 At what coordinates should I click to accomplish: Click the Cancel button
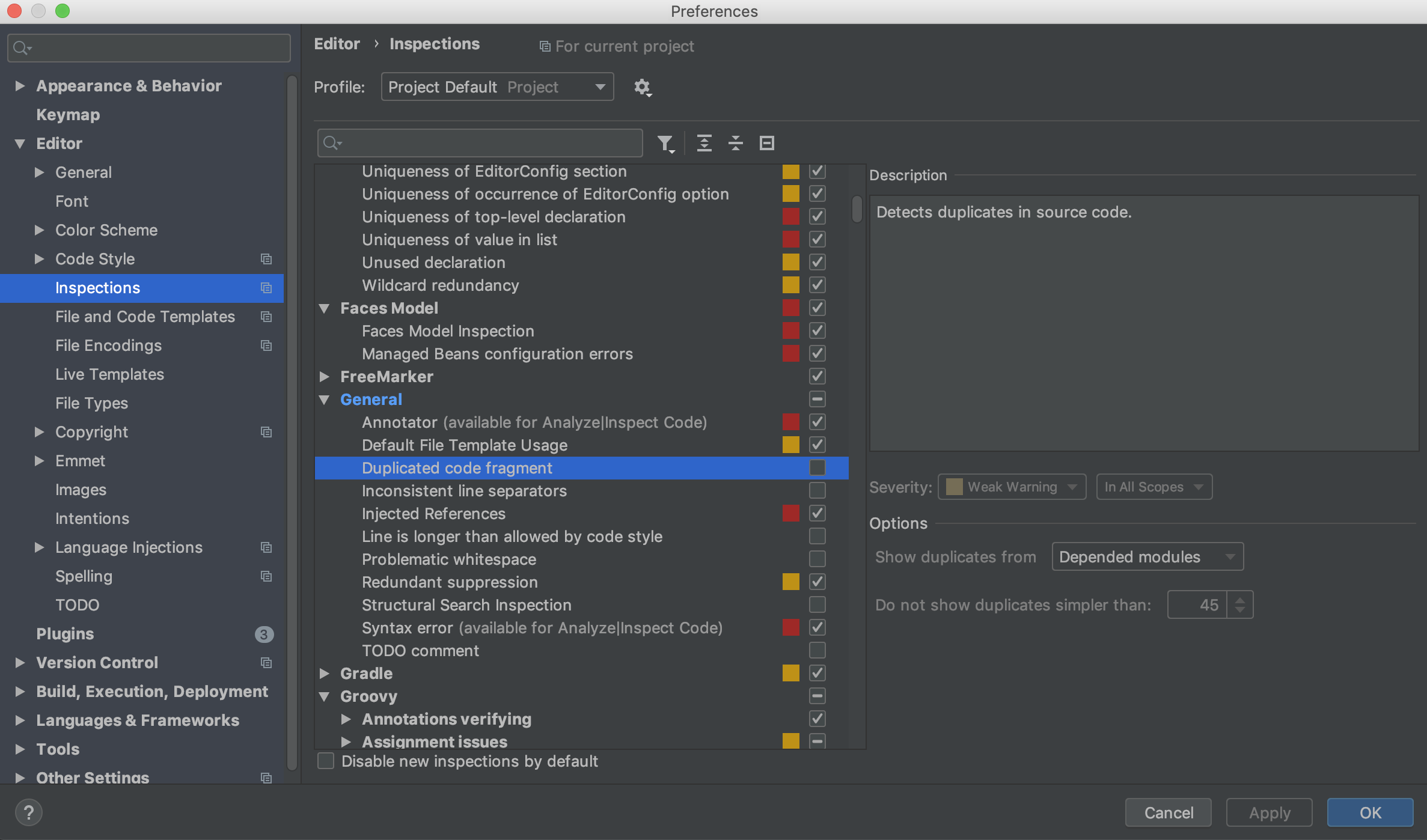(1168, 812)
